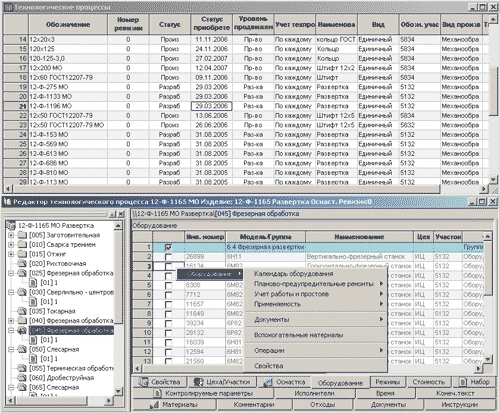The height and width of the screenshot is (414, 500).
Task: Click vertical scrollbar thumb of the operations tree
Action: tap(118, 276)
